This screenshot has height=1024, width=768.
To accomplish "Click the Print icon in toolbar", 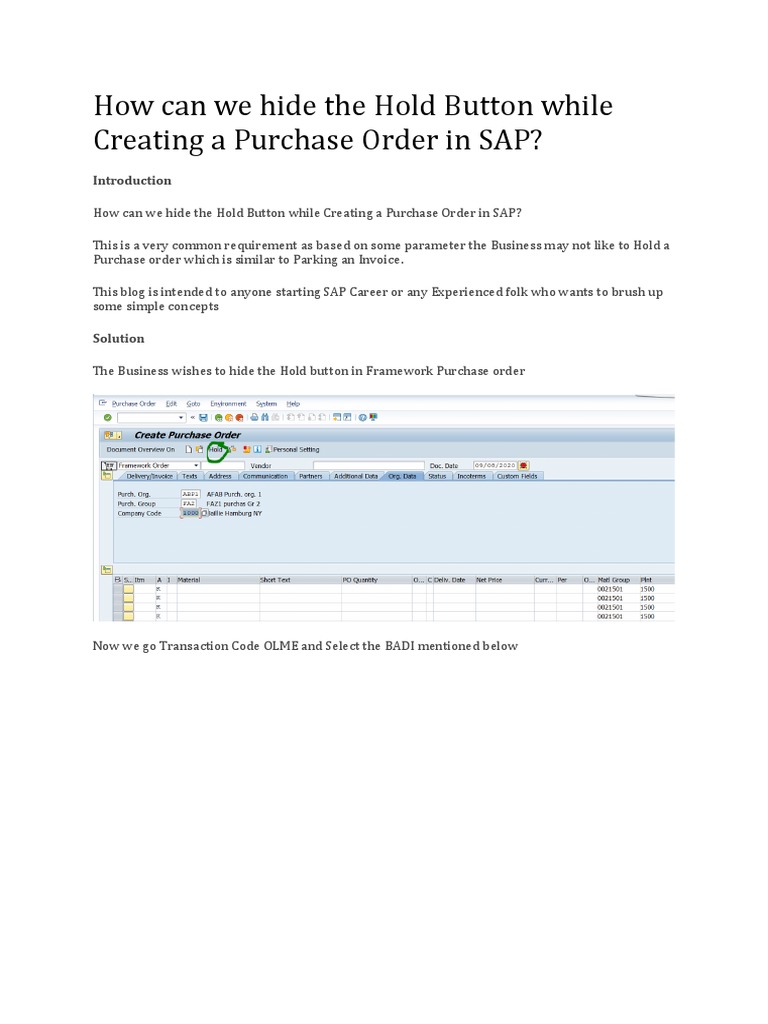I will coord(255,417).
